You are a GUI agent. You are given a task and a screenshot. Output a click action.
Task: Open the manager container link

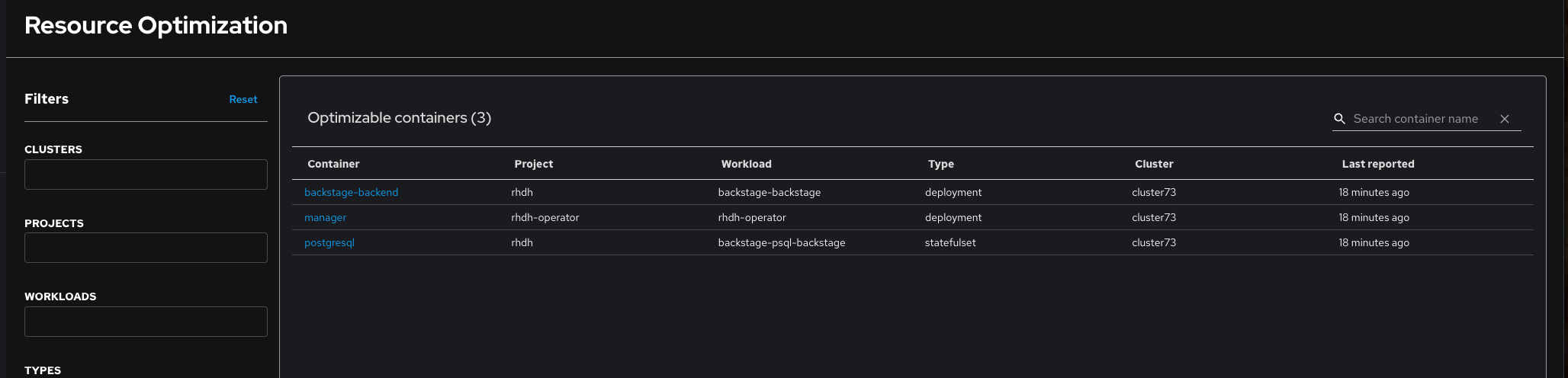tap(325, 218)
